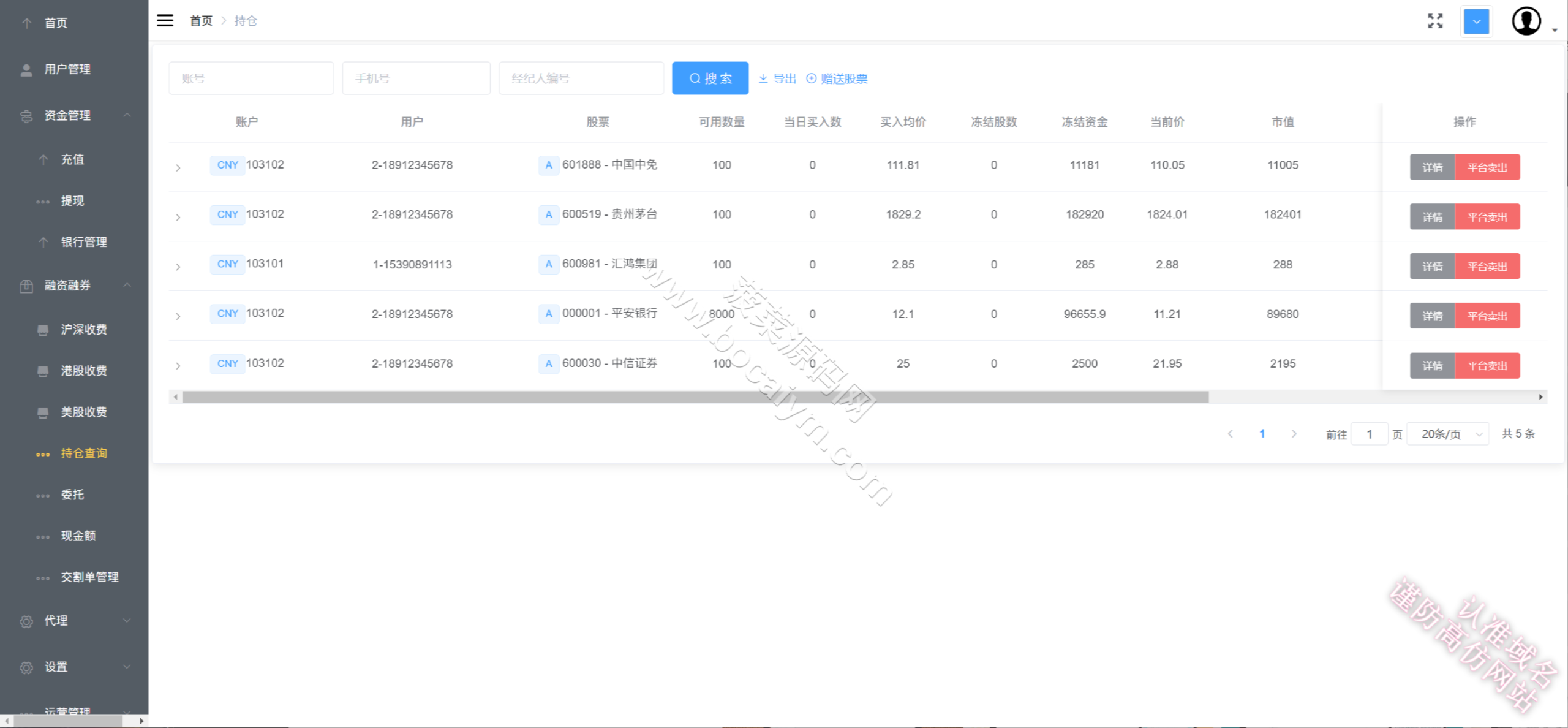Go to previous page arrow in pagination
This screenshot has height=728, width=1568.
tap(1230, 434)
